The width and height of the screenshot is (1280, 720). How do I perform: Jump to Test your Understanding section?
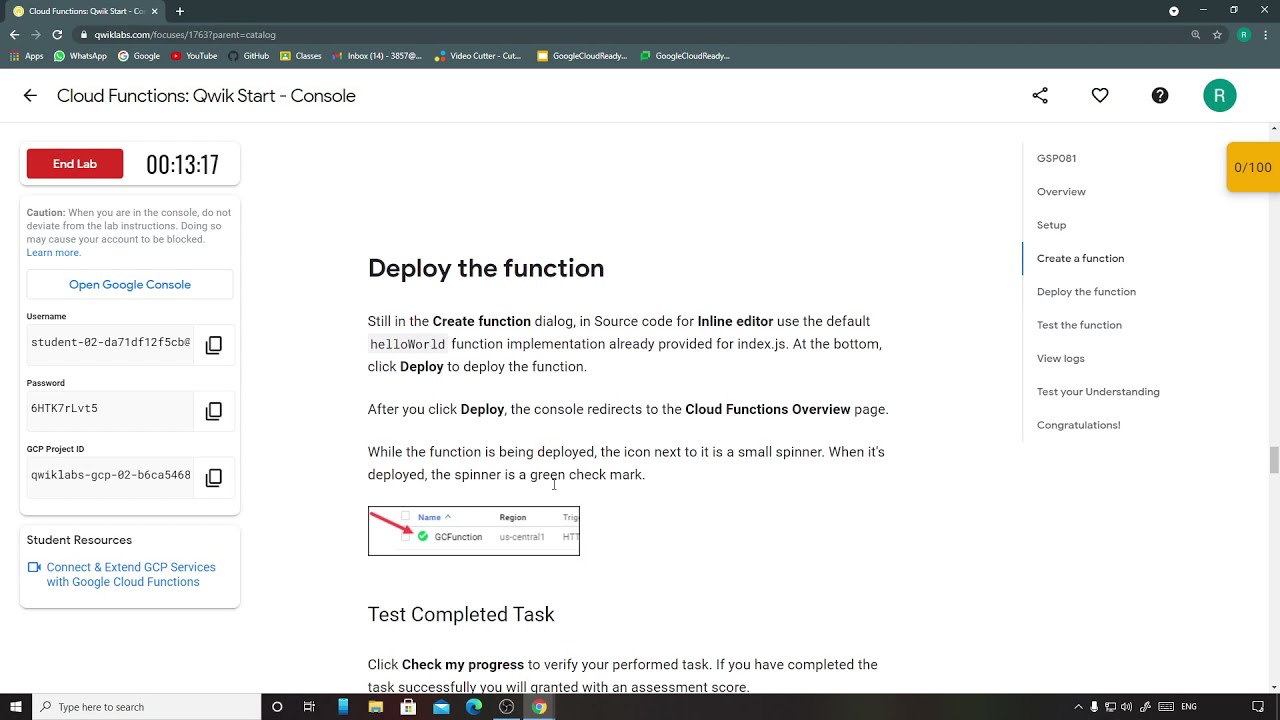click(x=1098, y=392)
